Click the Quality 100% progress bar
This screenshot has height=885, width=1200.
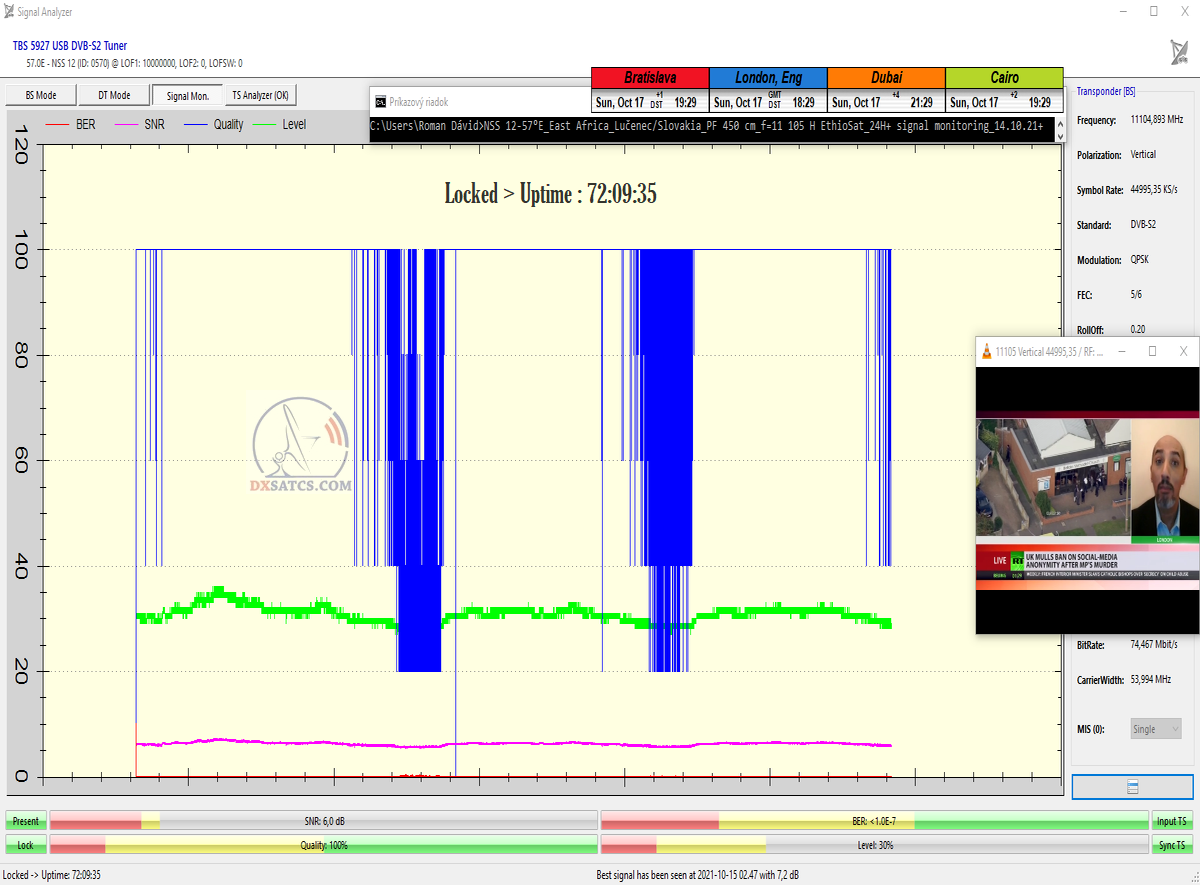[324, 845]
